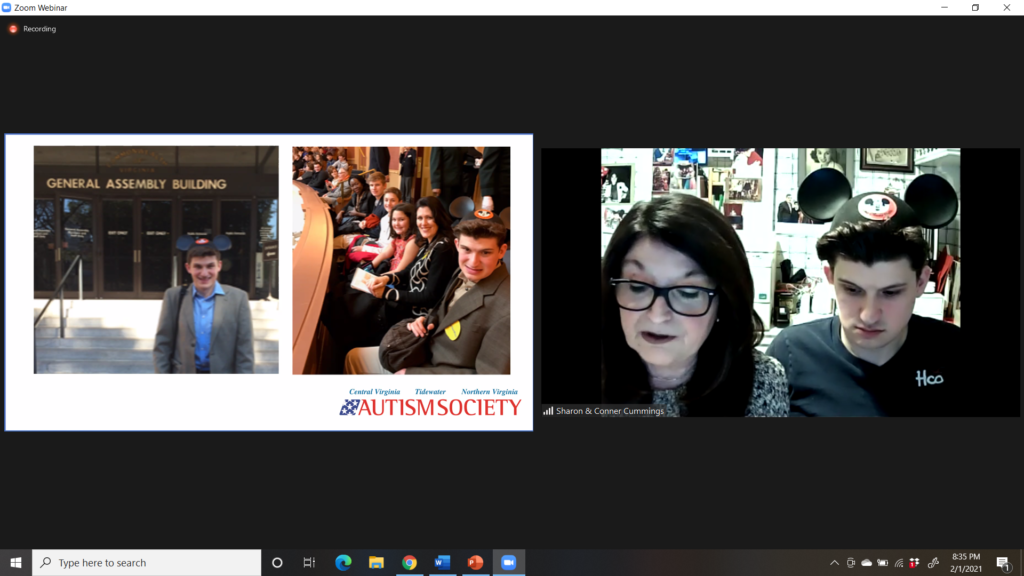Click the taskbar search box
Screen dimensions: 1024x576
pos(146,562)
